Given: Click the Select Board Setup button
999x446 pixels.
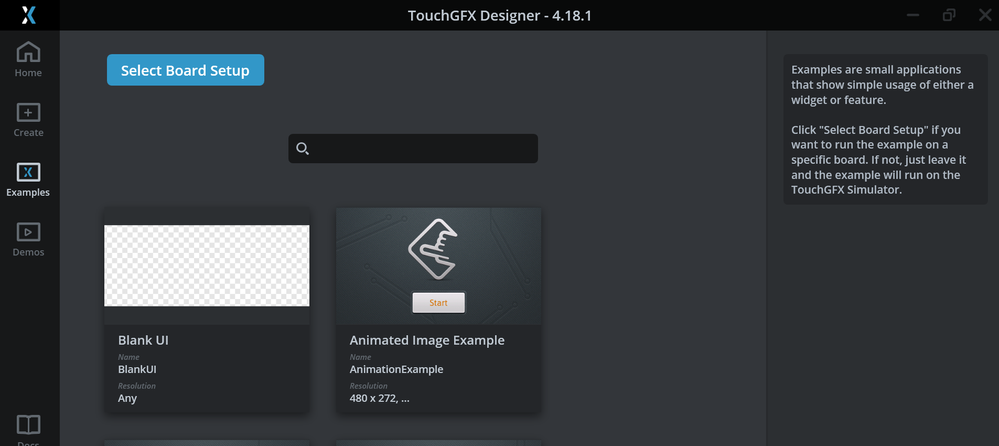Looking at the screenshot, I should pyautogui.click(x=185, y=70).
